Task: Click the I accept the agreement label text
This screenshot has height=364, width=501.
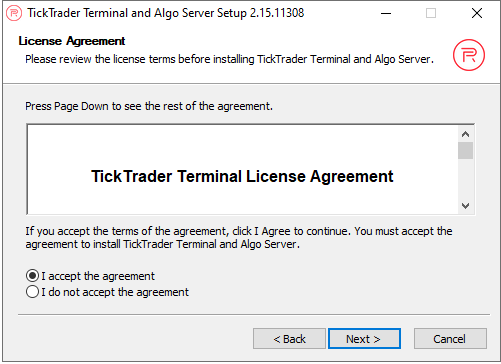Action: pyautogui.click(x=98, y=276)
